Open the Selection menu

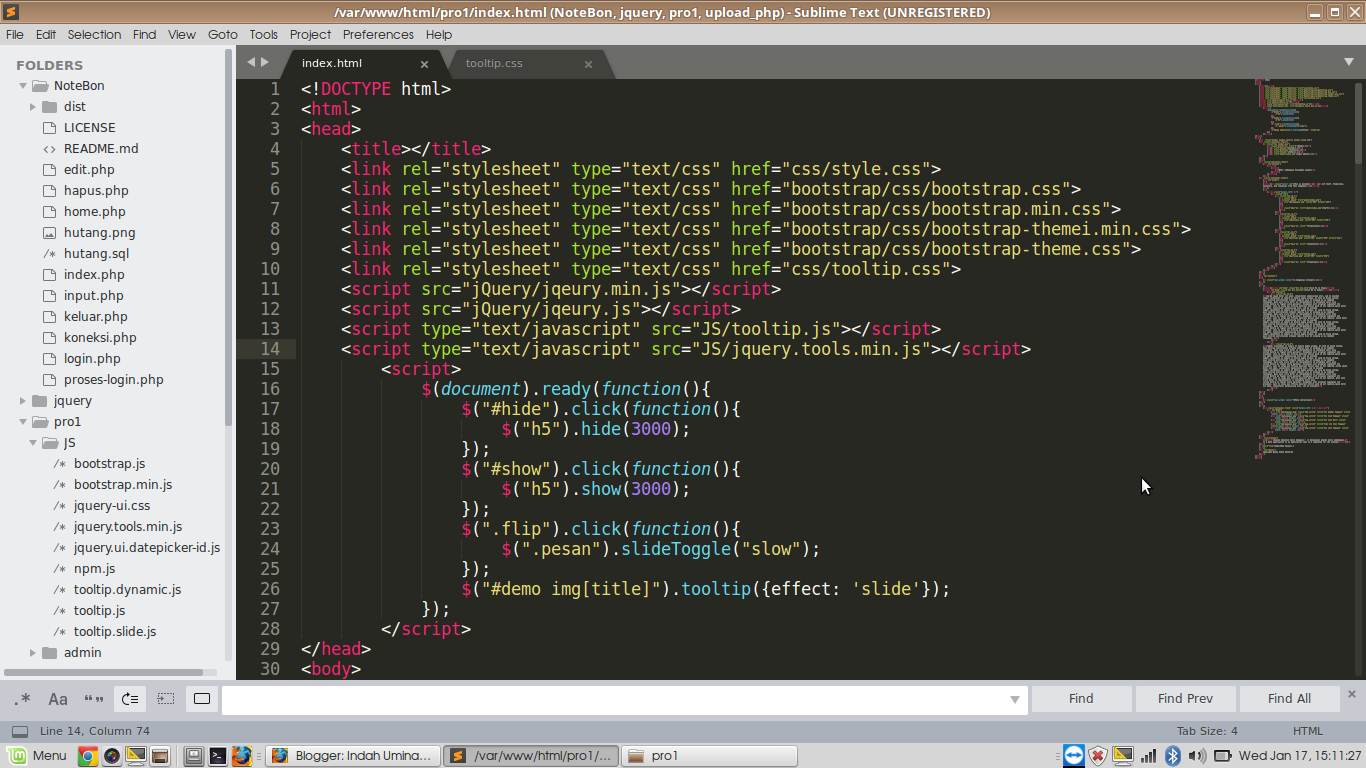(94, 34)
